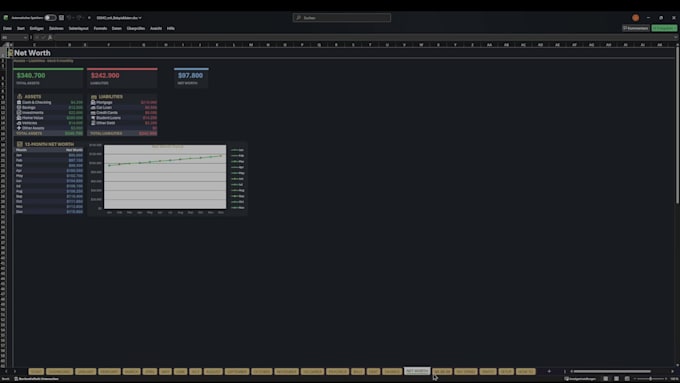680x383 pixels.
Task: Click the 12-Month Net Worth header icon
Action: (x=20, y=144)
